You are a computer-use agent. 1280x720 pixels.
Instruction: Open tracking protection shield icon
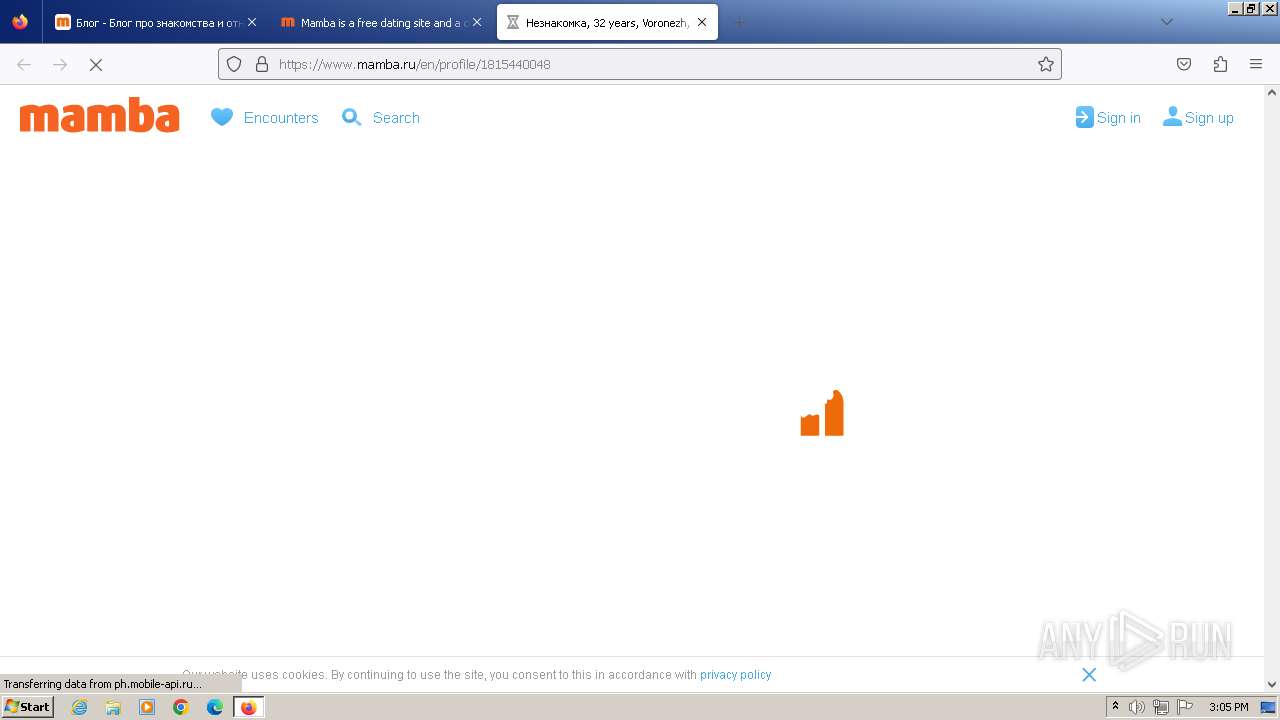[x=234, y=64]
